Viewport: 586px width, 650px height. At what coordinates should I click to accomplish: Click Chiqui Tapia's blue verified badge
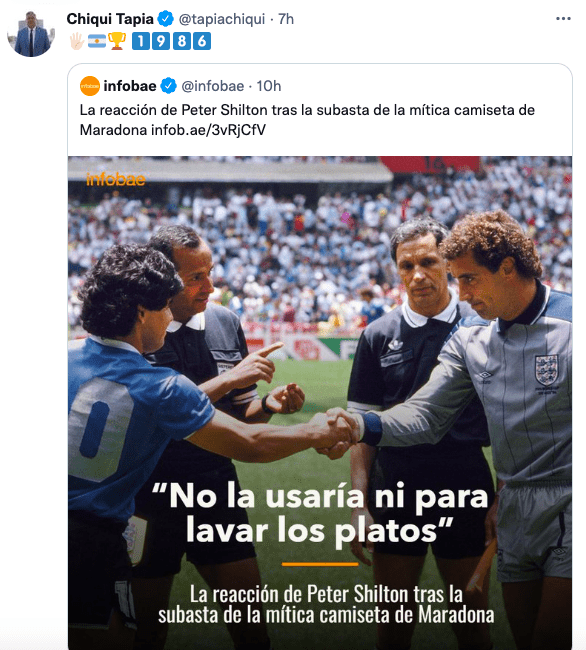(166, 19)
